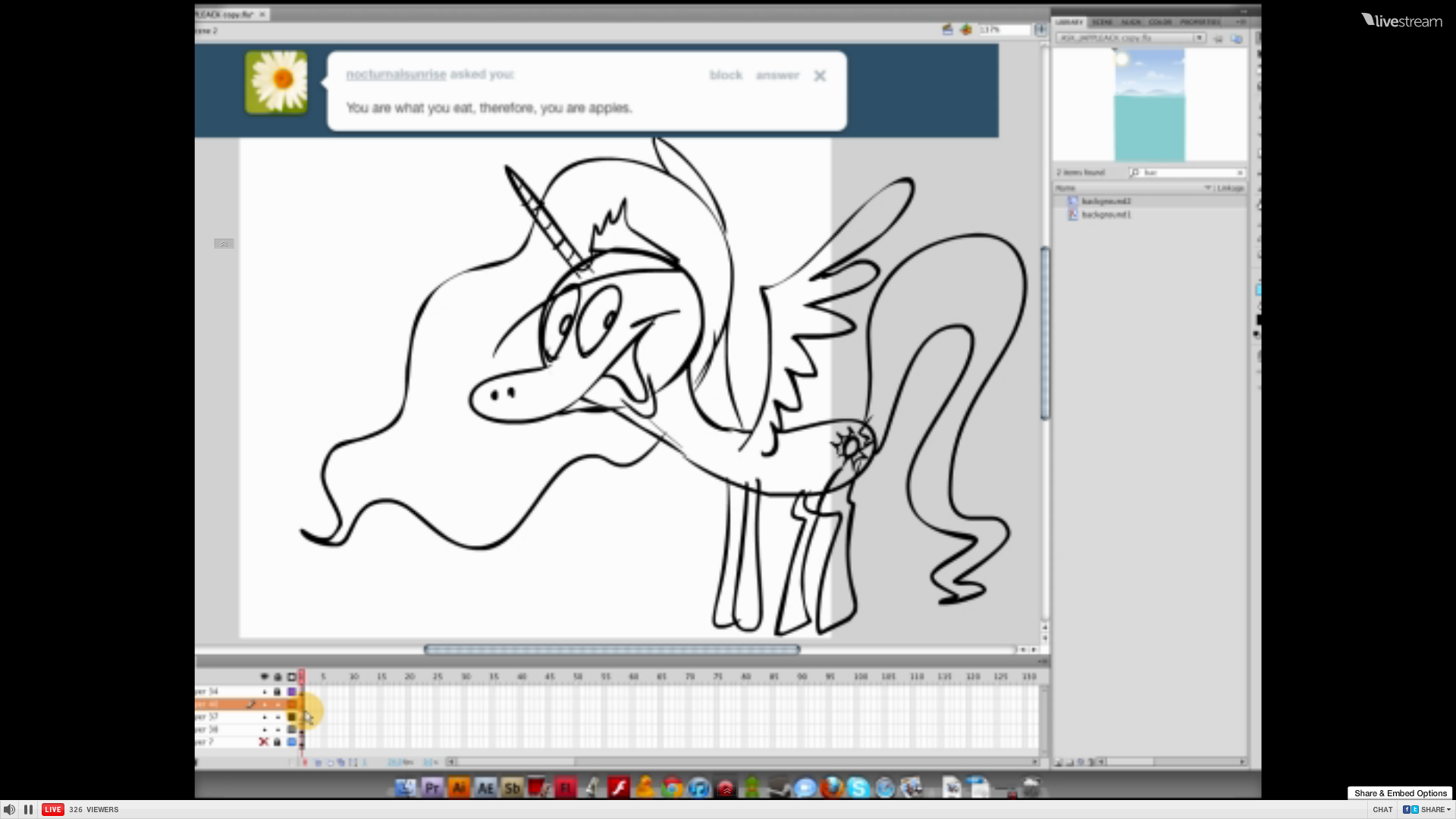This screenshot has width=1456, height=819.
Task: Toggle the lock on layer 34
Action: [277, 692]
